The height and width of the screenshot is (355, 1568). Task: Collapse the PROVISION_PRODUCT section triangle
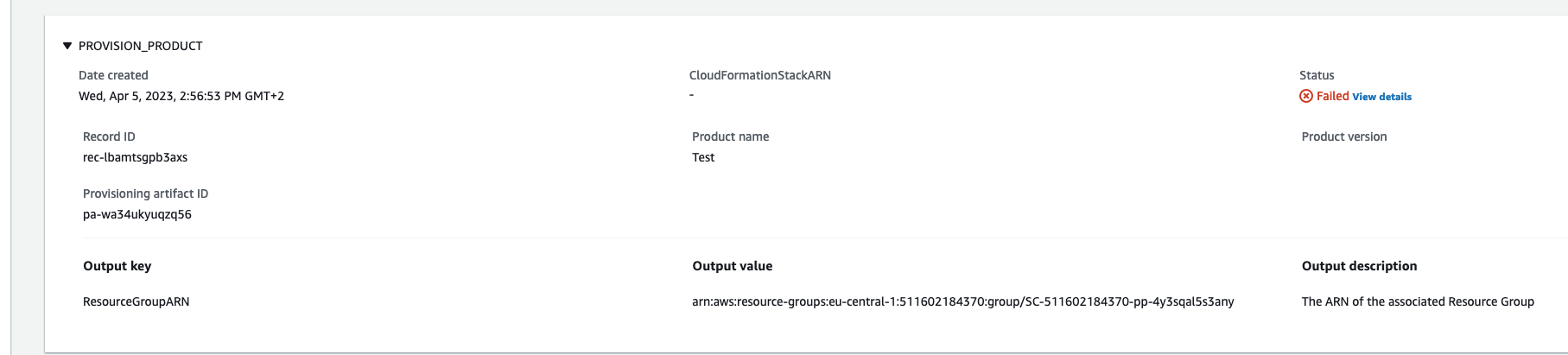[67, 46]
